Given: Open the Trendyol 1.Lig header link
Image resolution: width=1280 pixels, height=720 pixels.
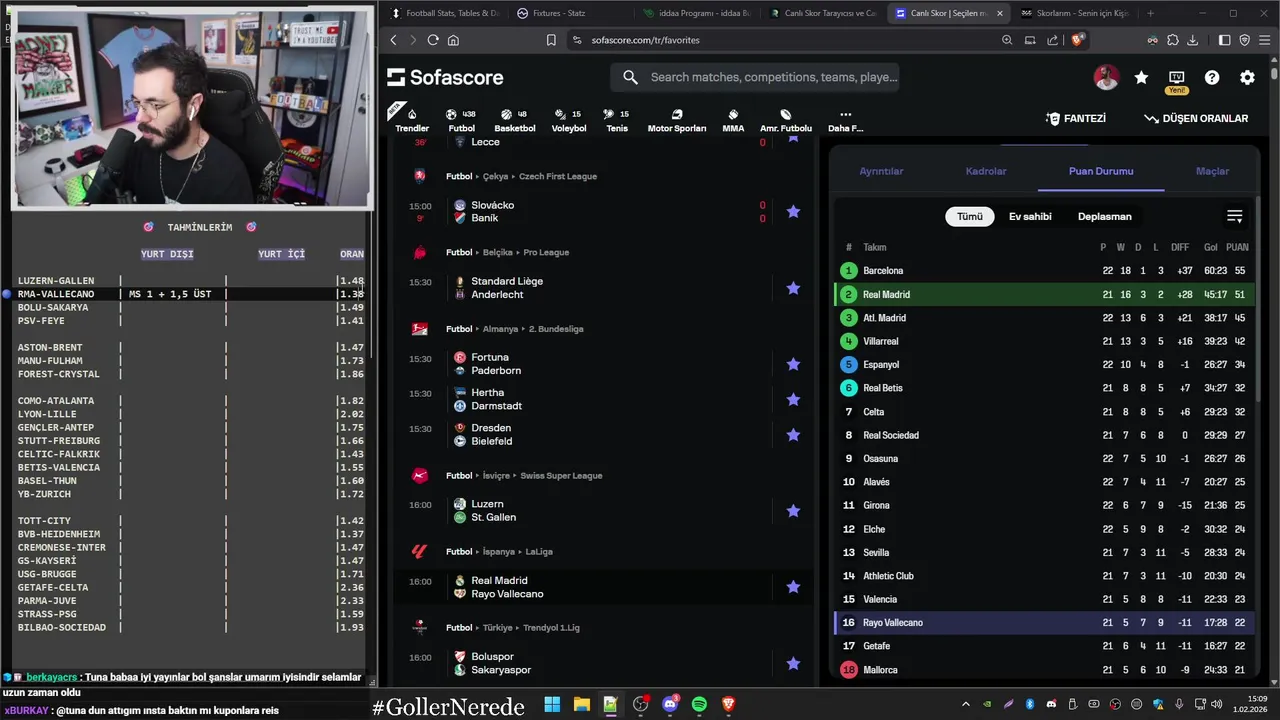Looking at the screenshot, I should (x=551, y=628).
